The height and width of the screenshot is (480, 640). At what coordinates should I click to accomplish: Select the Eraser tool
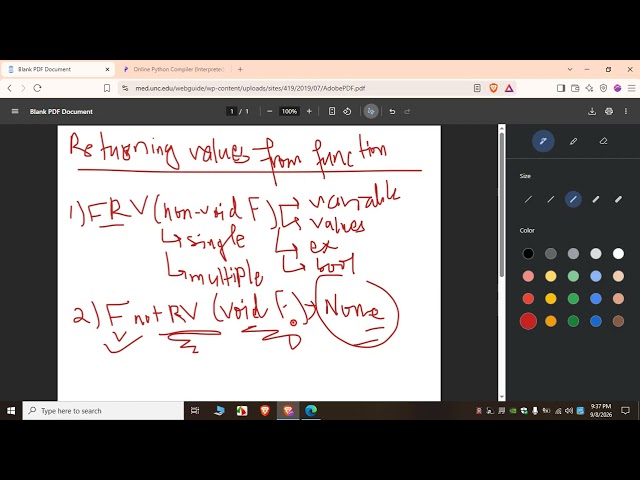(x=603, y=141)
